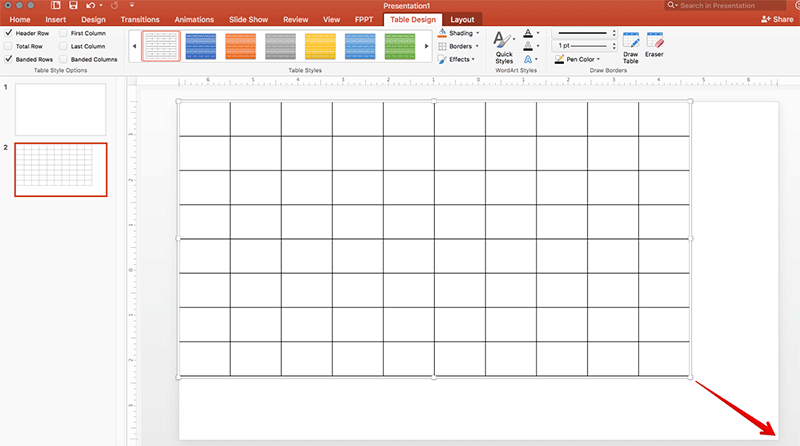
Task: Open the Quick Styles gallery
Action: [504, 46]
